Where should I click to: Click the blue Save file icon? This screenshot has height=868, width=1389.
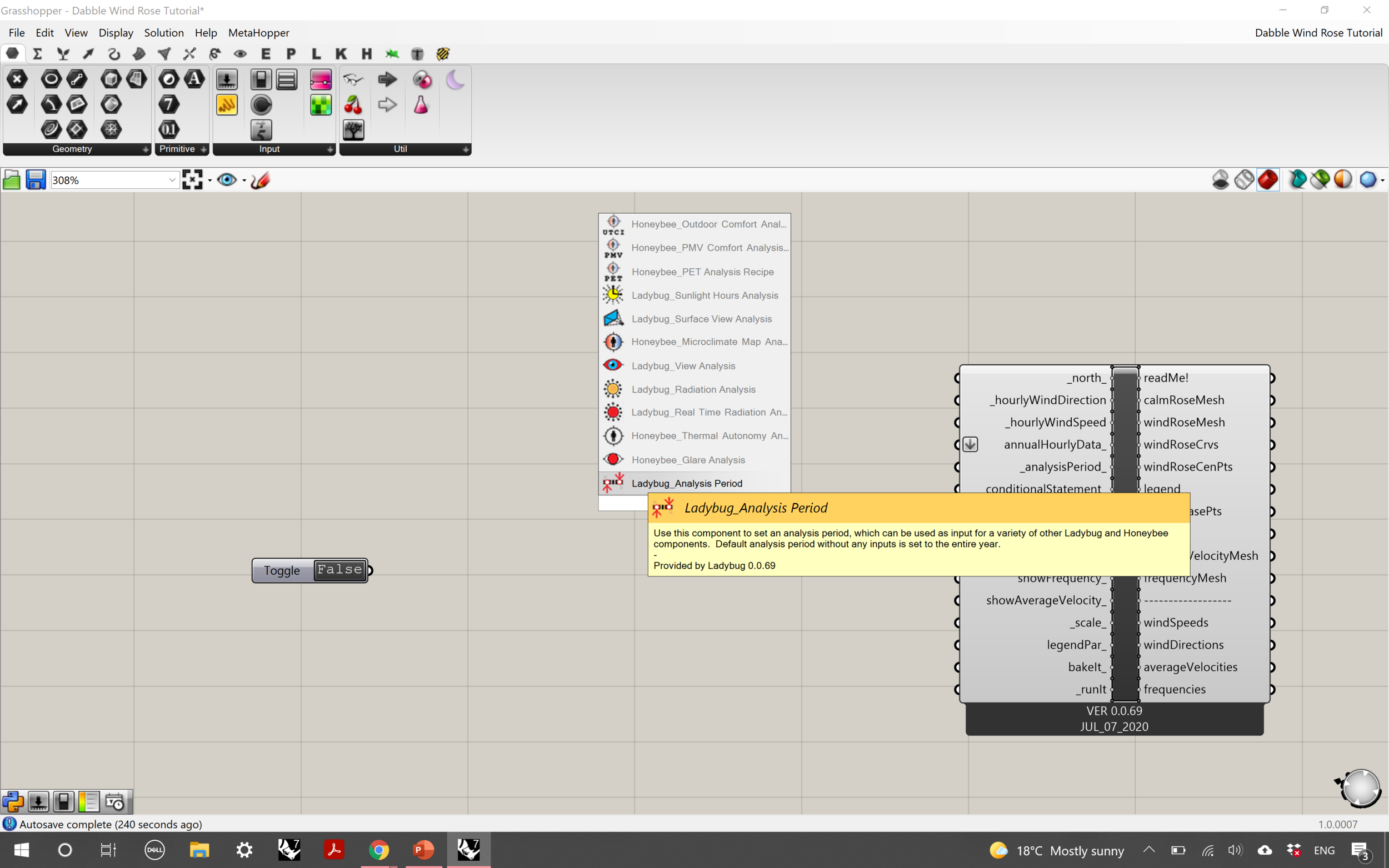coord(36,180)
